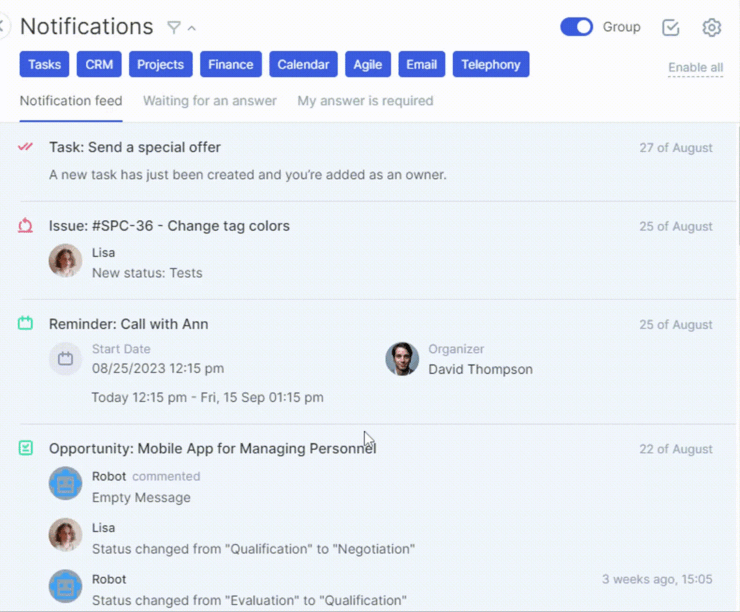Collapse the filter chevron next to Notifications
740x612 pixels.
click(192, 28)
